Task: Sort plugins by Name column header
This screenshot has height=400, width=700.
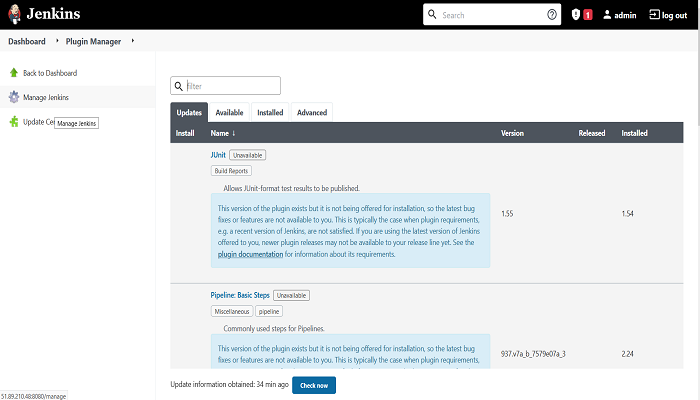Action: tap(220, 133)
